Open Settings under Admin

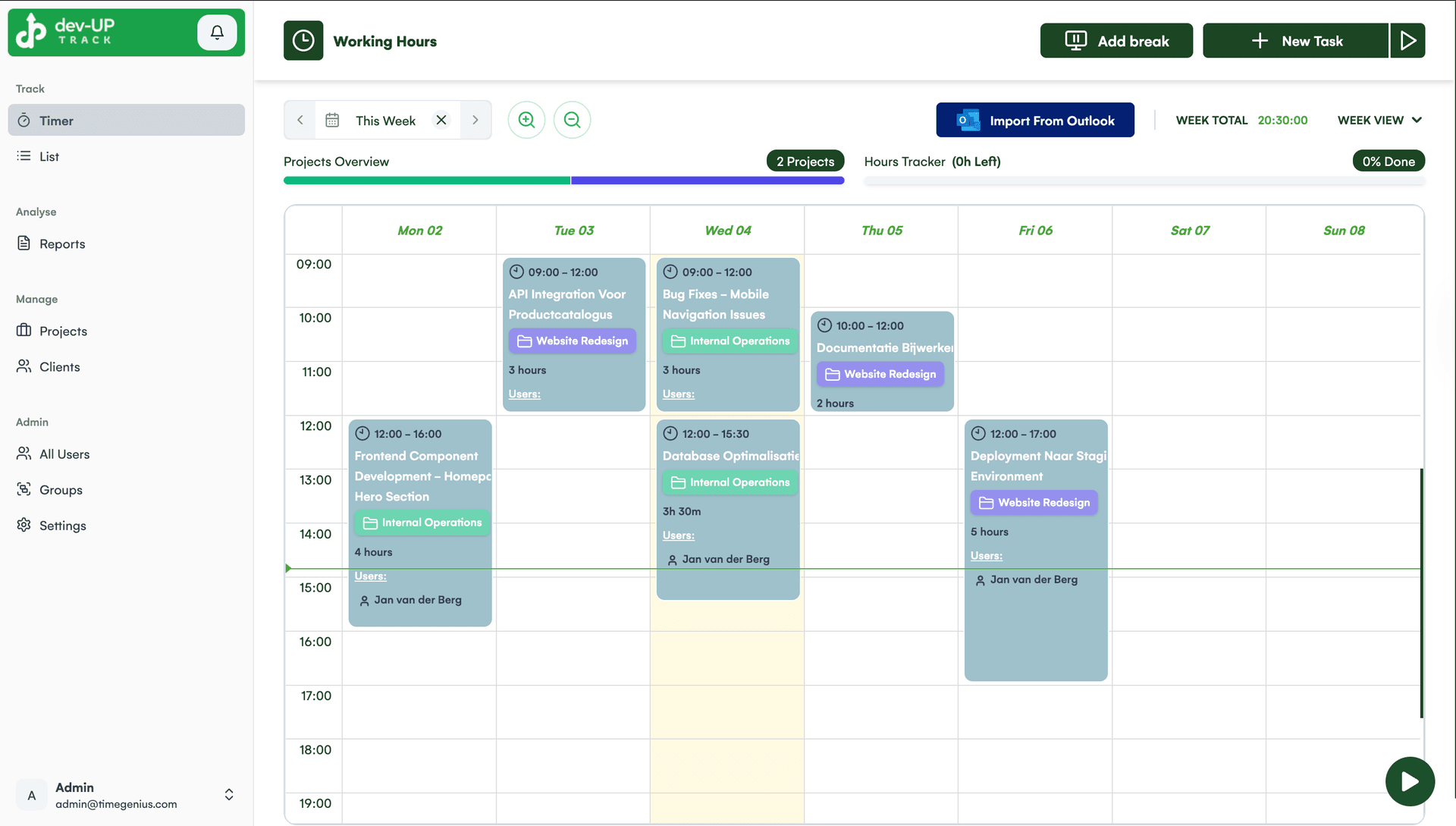click(61, 525)
